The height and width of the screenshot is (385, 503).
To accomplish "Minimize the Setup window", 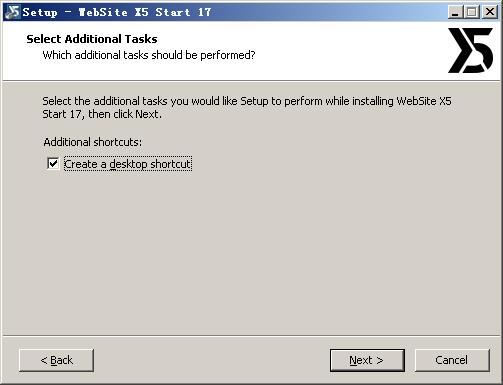I will 455,12.
